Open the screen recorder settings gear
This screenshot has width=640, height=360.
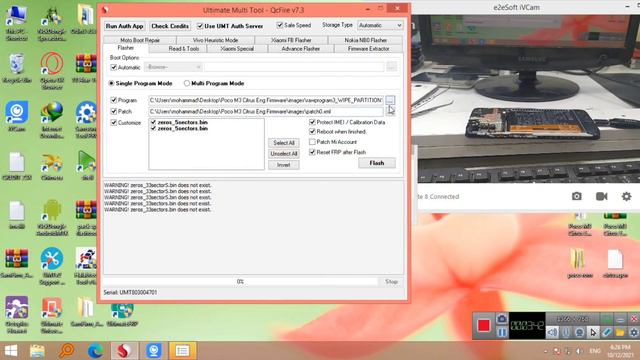point(633,332)
